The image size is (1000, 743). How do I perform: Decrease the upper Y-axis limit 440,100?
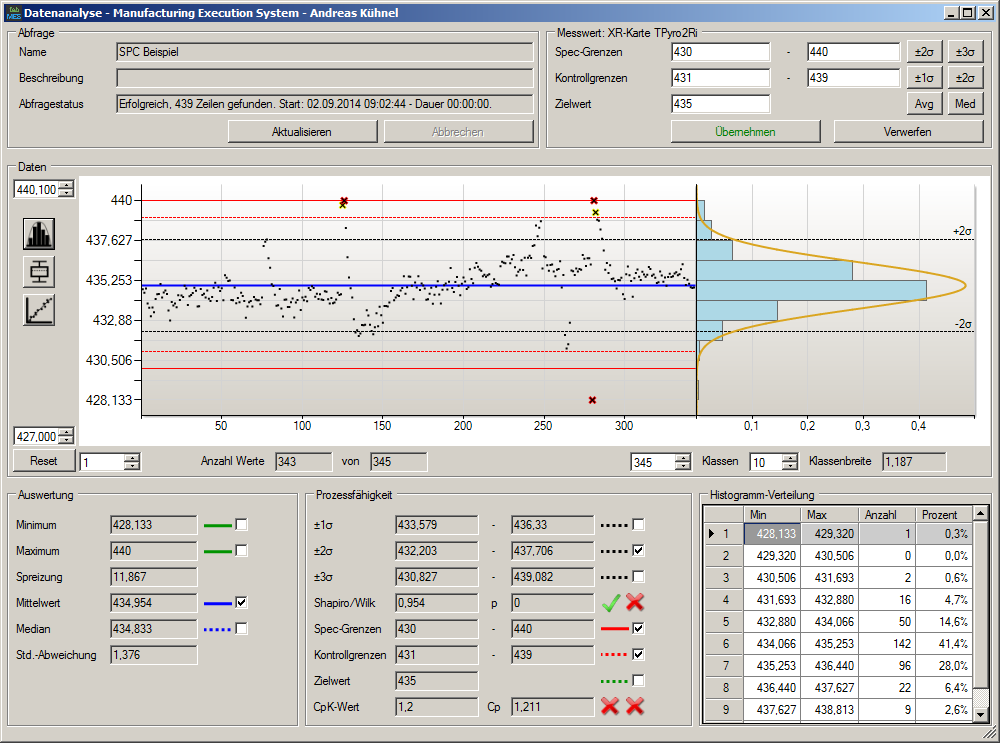pos(66,194)
